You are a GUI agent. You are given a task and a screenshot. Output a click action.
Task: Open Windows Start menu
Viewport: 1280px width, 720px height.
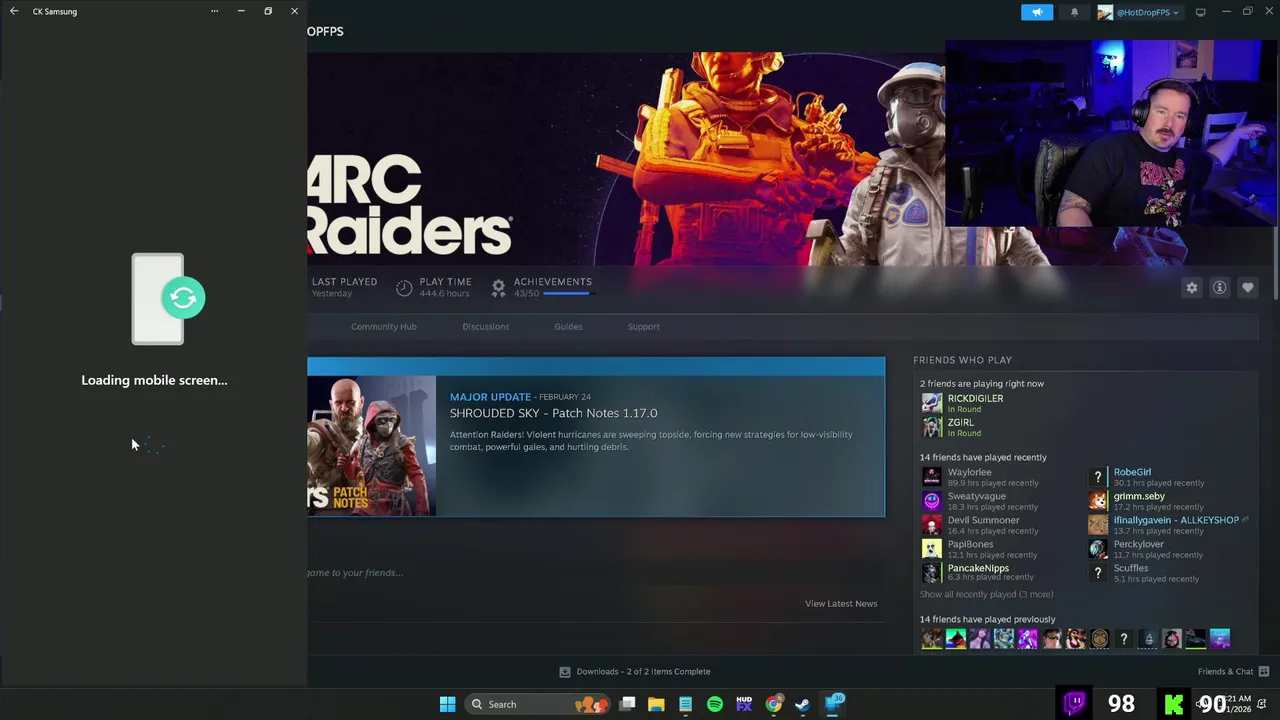tap(447, 704)
